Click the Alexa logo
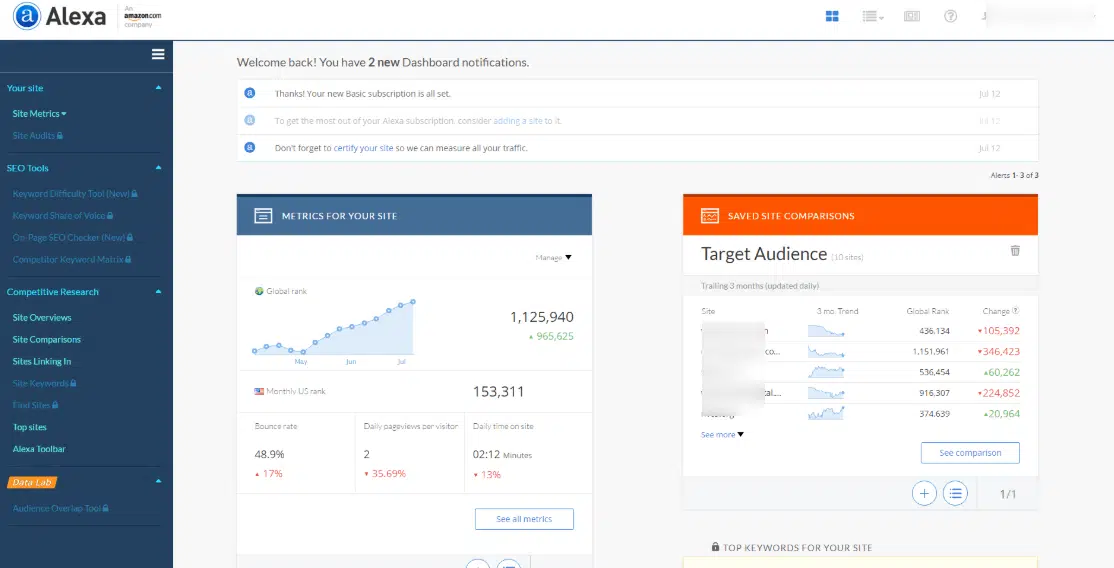 pyautogui.click(x=60, y=16)
